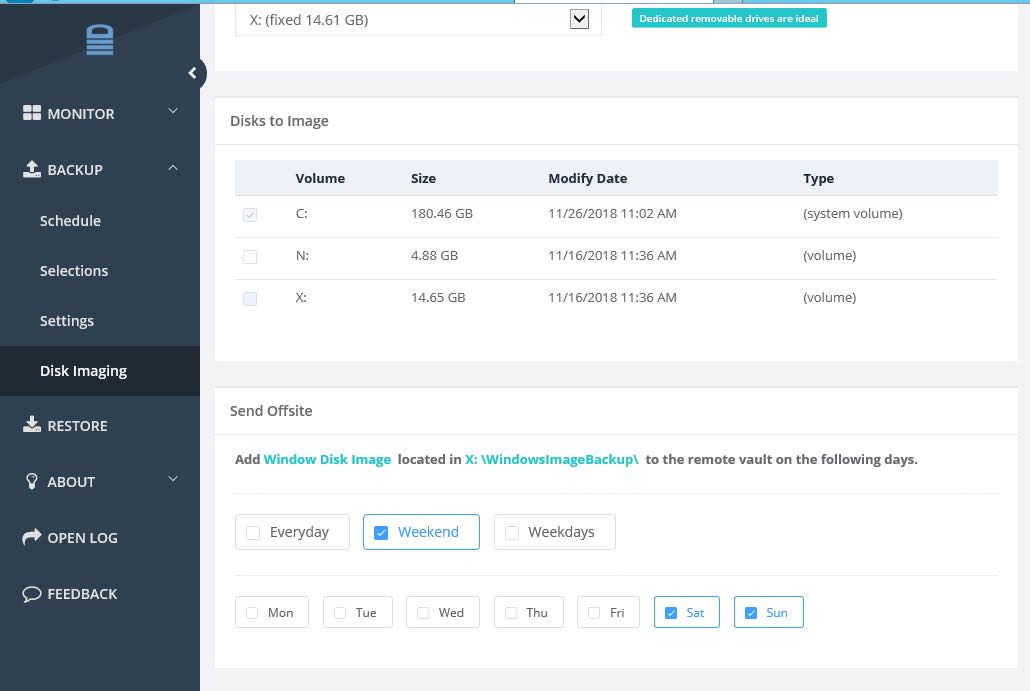Check the Fri day box
1030x691 pixels.
point(608,612)
